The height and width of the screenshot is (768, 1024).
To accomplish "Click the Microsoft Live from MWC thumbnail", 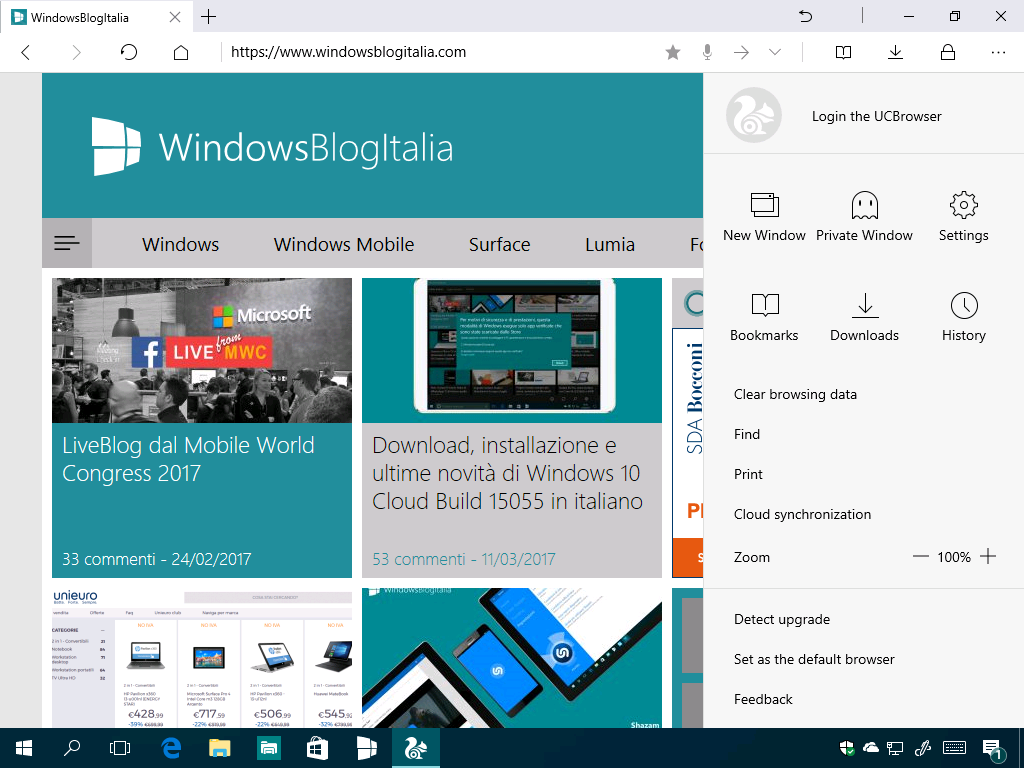I will click(202, 351).
